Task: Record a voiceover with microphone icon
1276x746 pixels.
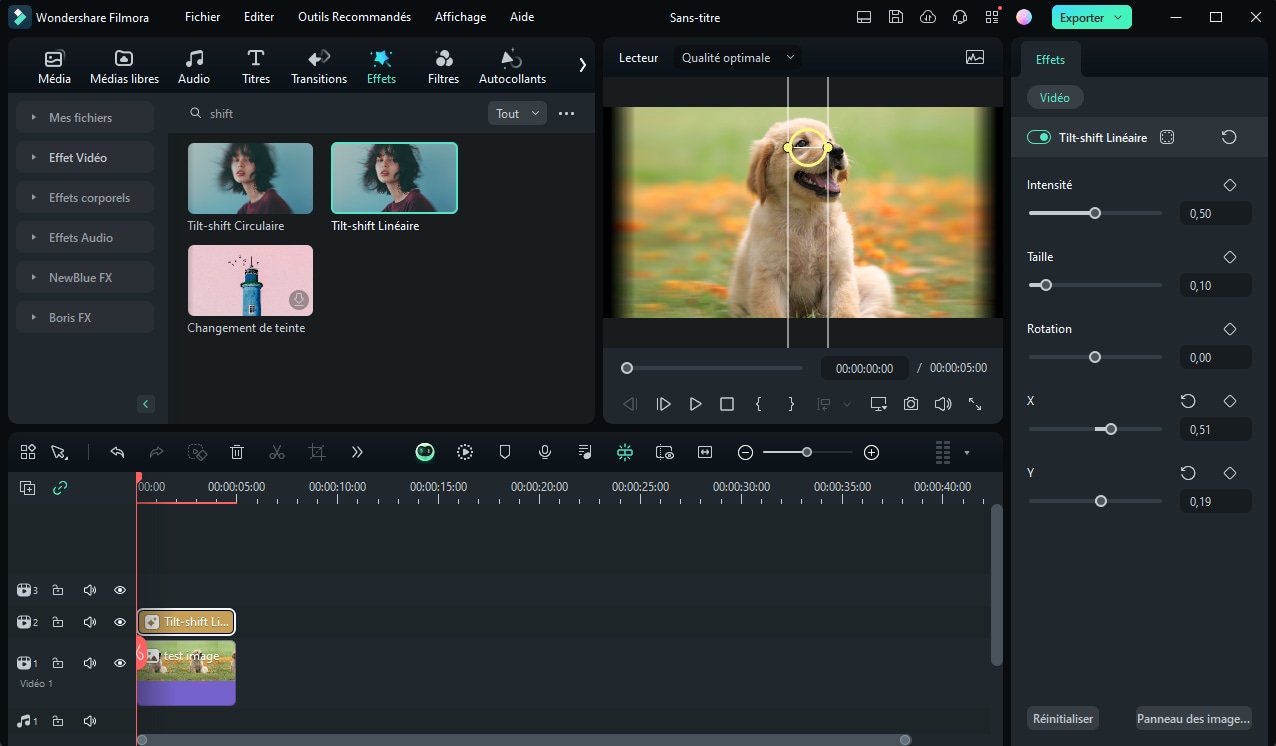Action: coord(545,452)
